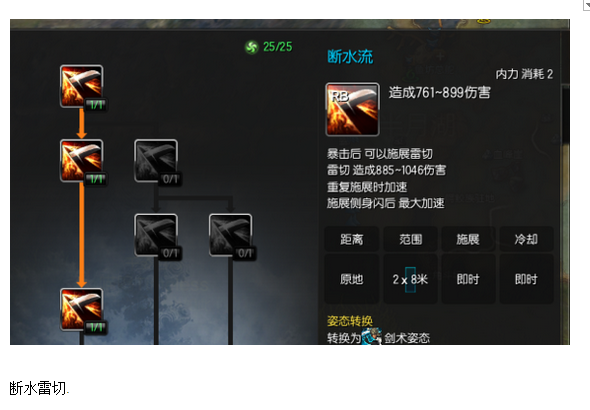
Task: Click the large RB skill icon
Action: click(x=352, y=109)
